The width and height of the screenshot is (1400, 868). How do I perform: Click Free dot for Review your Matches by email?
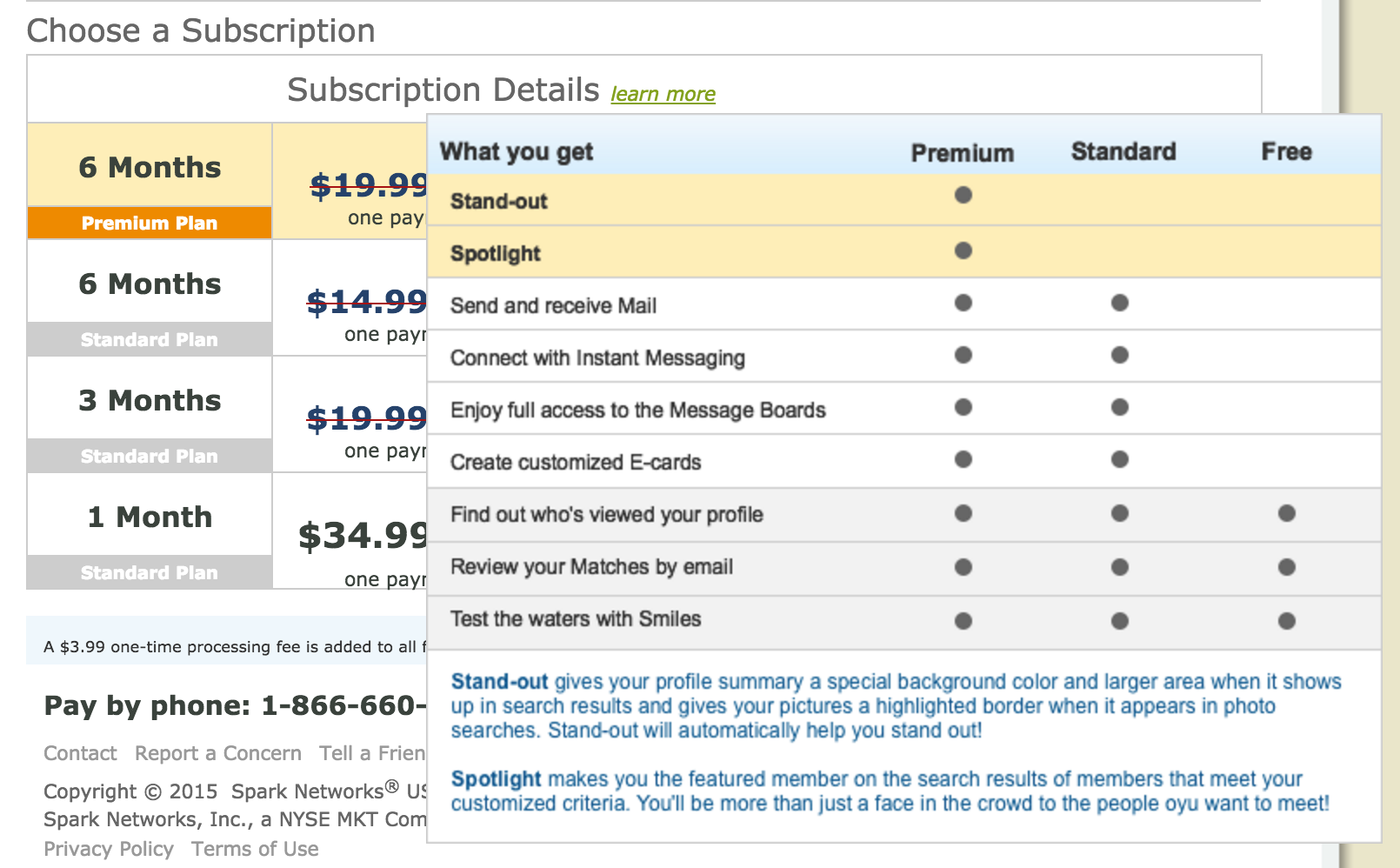1287,567
